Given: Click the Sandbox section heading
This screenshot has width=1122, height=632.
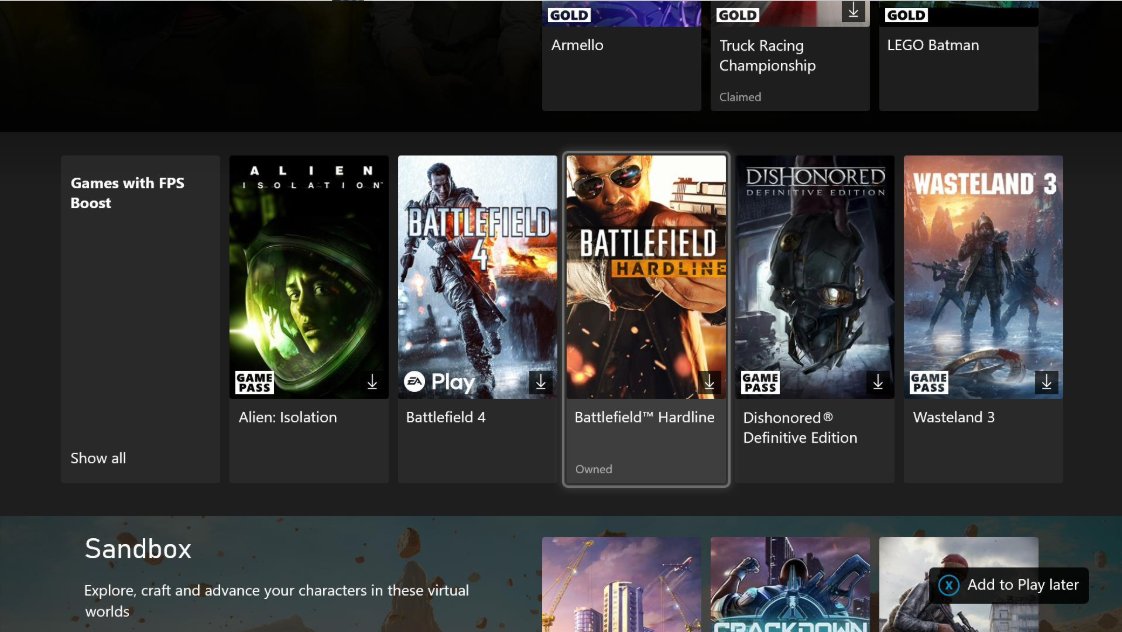Looking at the screenshot, I should click(138, 549).
